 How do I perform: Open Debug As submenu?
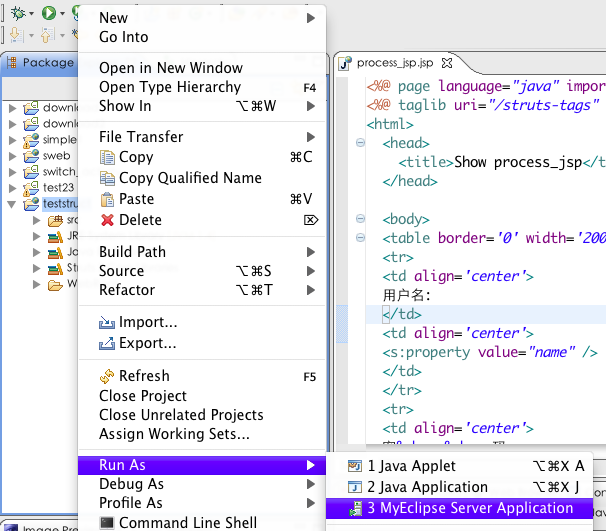point(131,484)
